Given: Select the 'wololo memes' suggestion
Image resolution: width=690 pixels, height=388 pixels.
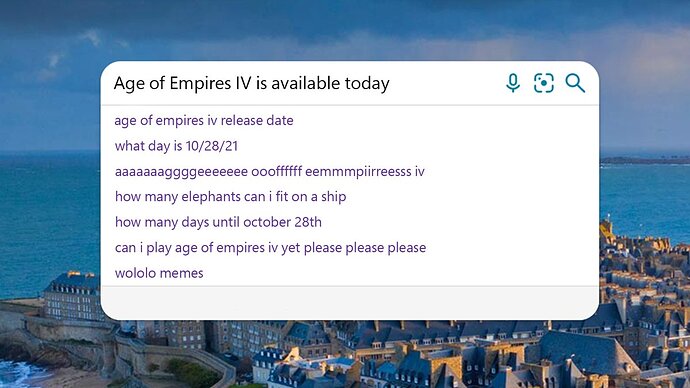Looking at the screenshot, I should pyautogui.click(x=159, y=273).
